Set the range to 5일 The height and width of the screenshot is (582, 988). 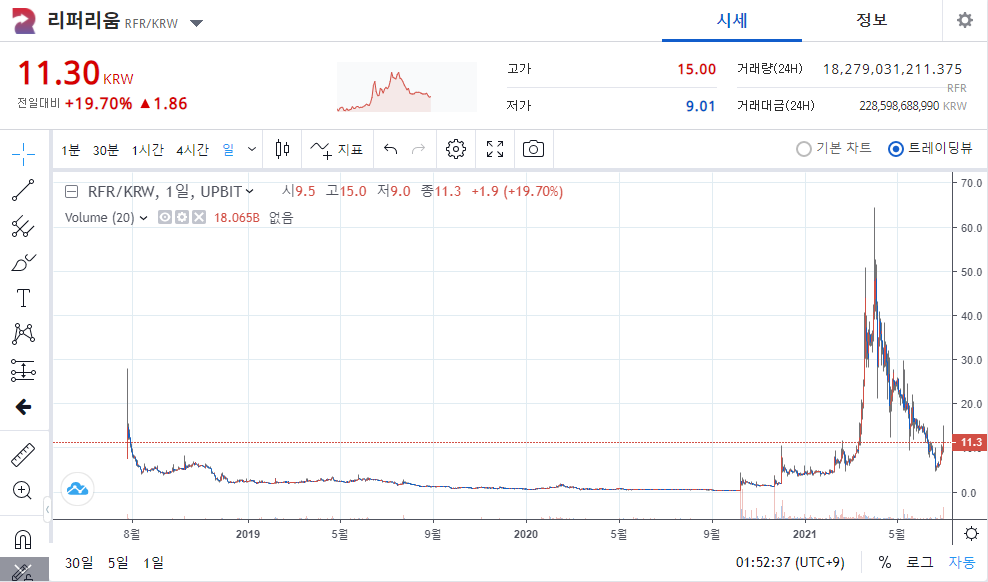tap(118, 562)
